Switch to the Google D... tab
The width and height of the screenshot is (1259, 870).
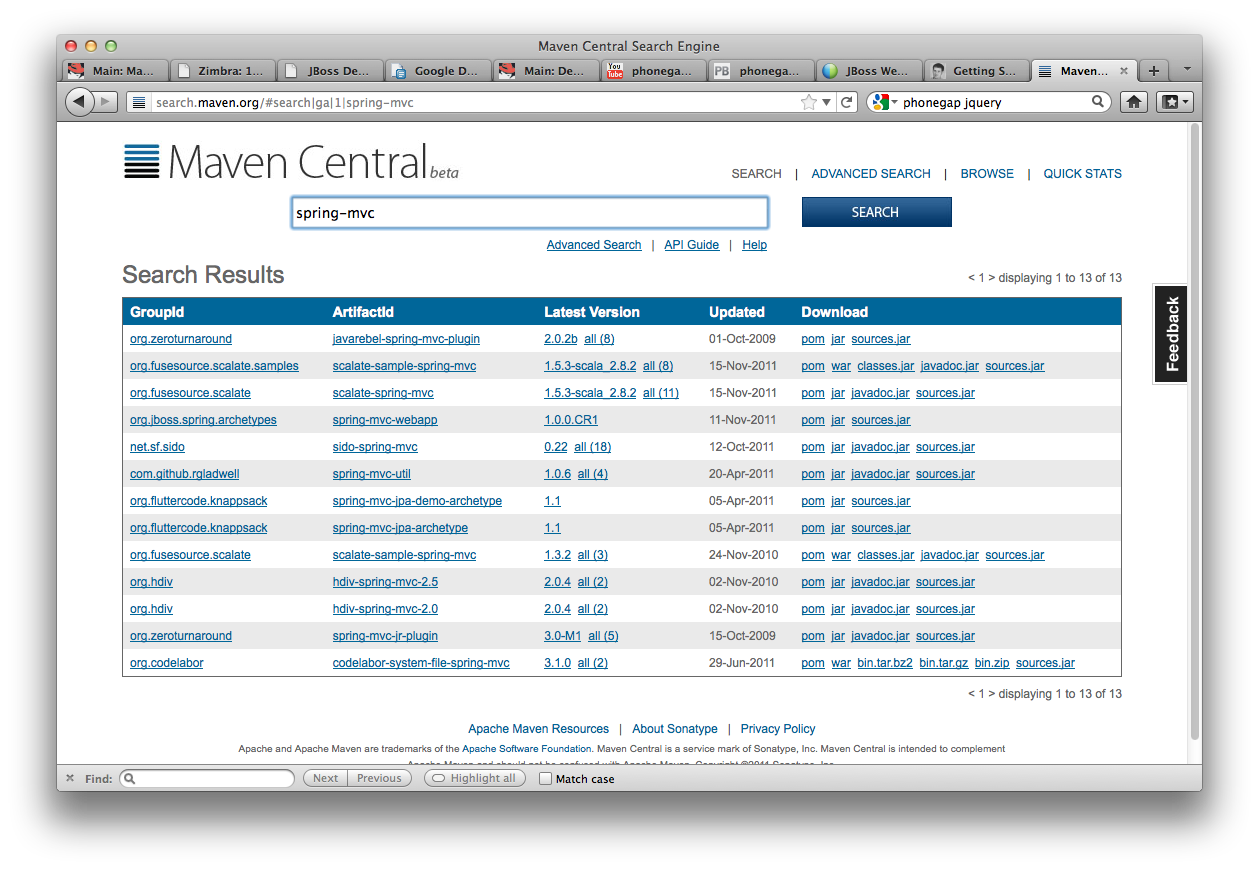tap(438, 71)
